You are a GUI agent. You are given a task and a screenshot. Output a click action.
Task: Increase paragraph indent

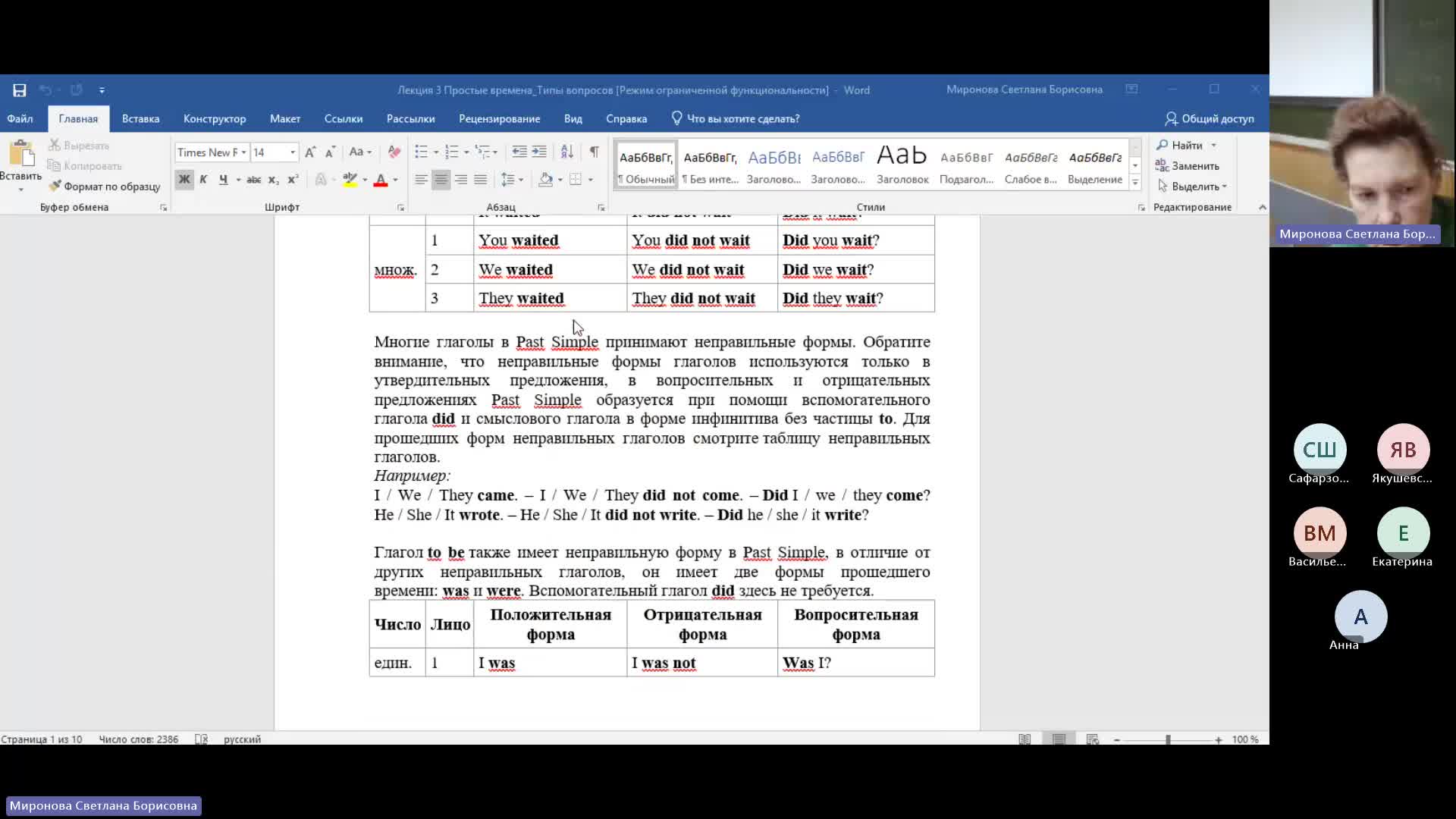[539, 152]
